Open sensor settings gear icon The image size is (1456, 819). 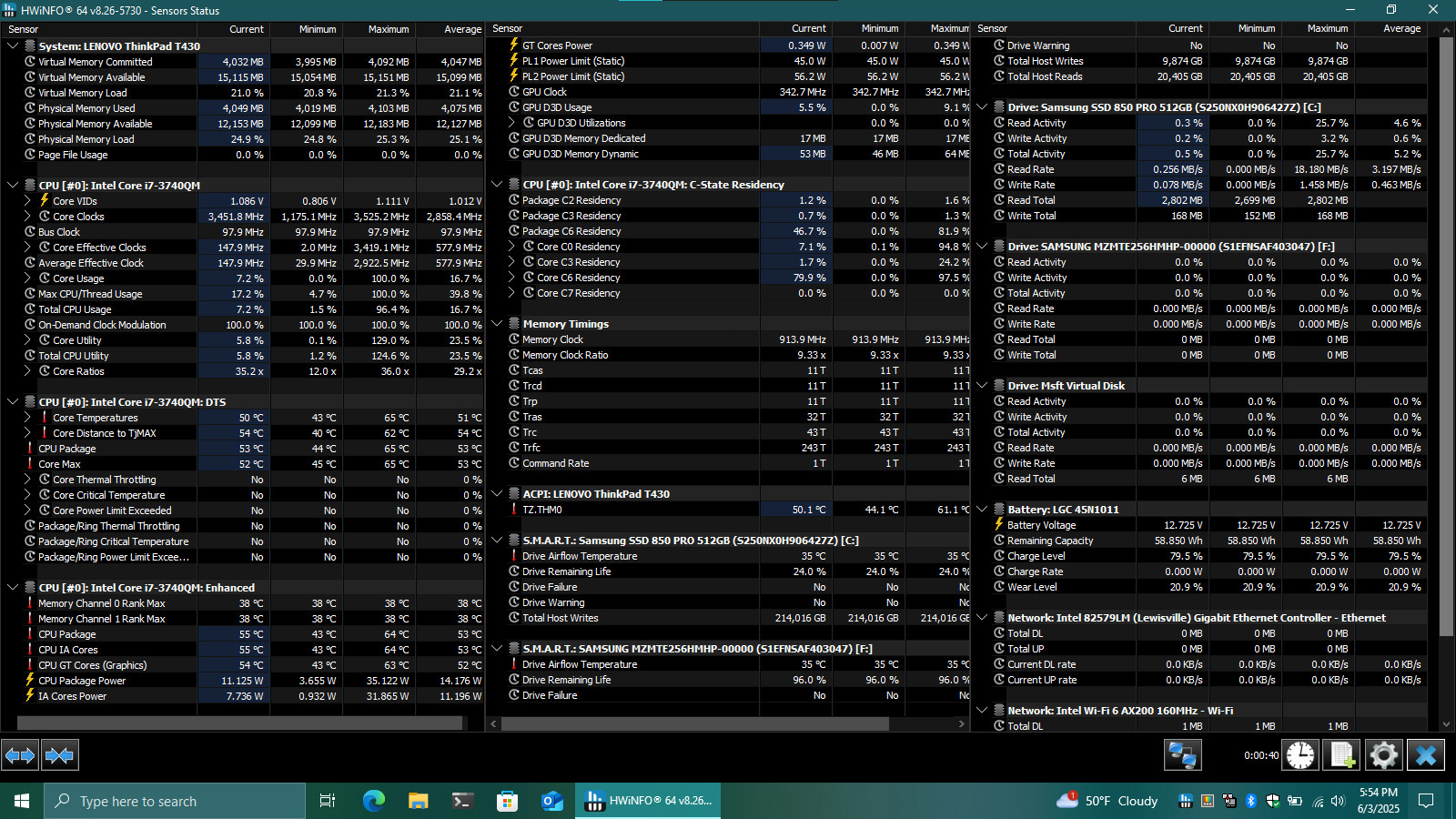(x=1384, y=755)
